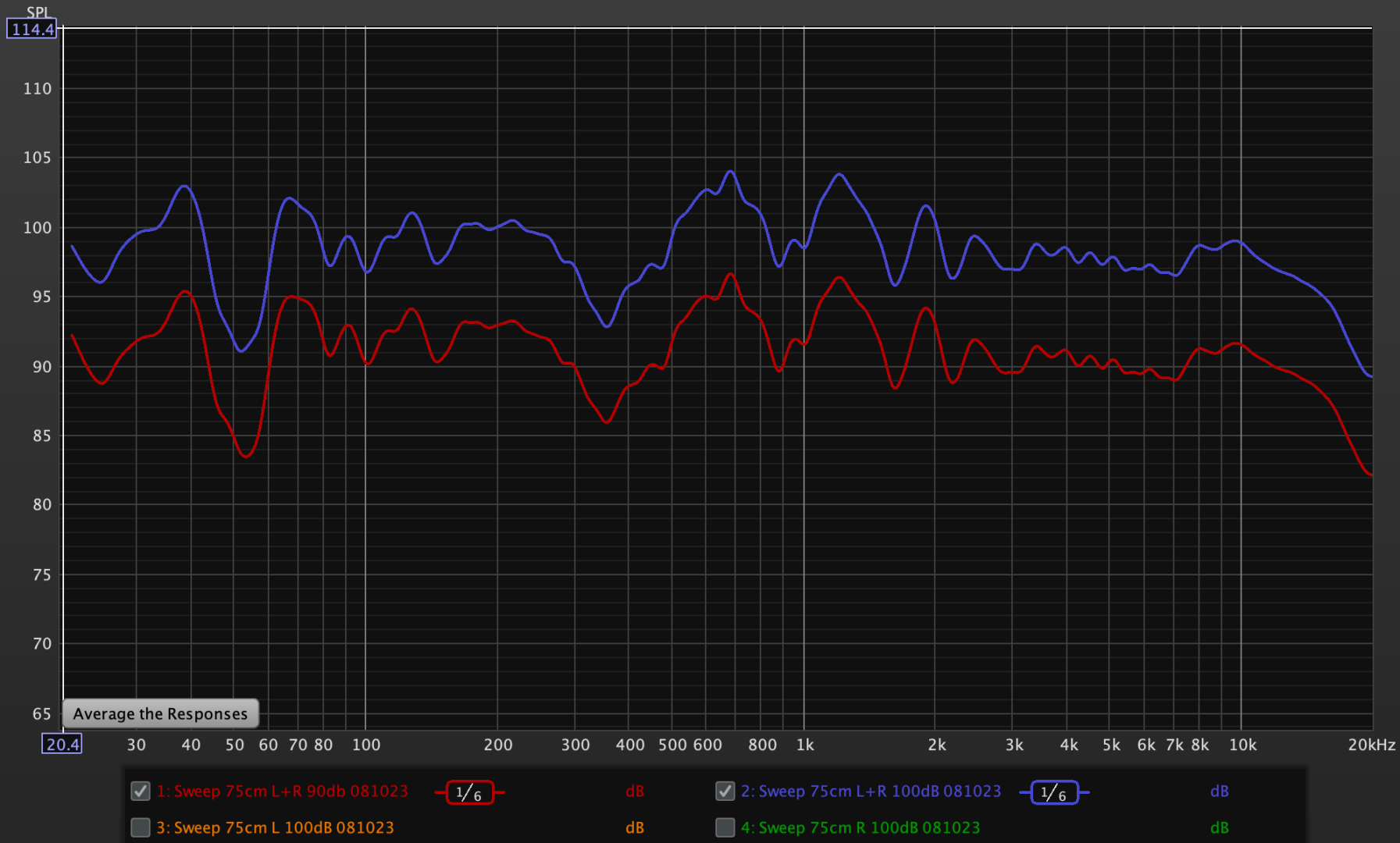Click the 50 Hz frequency axis label
This screenshot has height=843, width=1400.
pyautogui.click(x=235, y=745)
